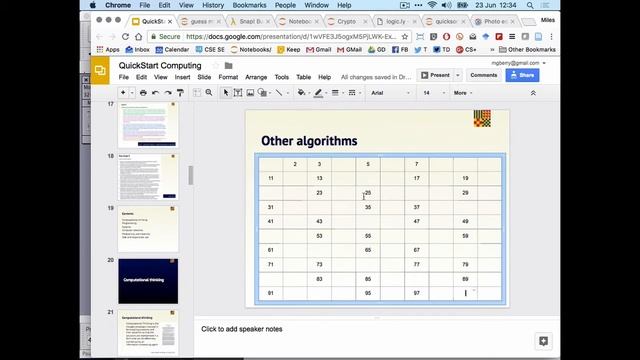640x360 pixels.
Task: Click the Chrome reload button
Action: 125,37
